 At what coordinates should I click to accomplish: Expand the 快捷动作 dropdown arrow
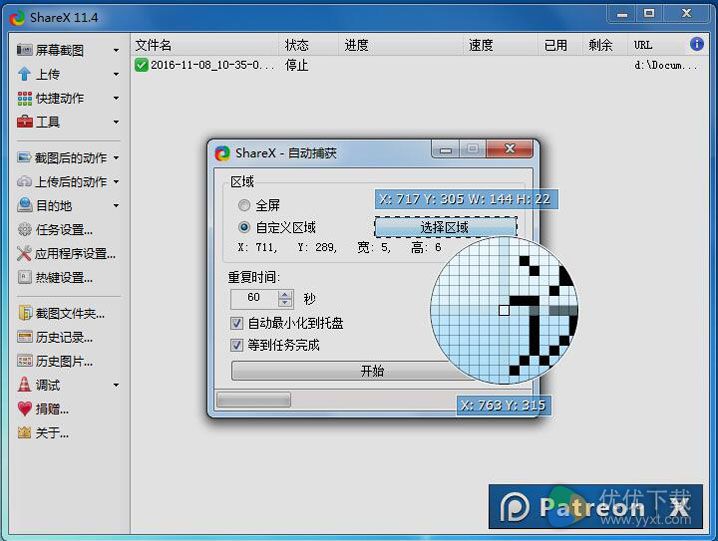click(116, 98)
